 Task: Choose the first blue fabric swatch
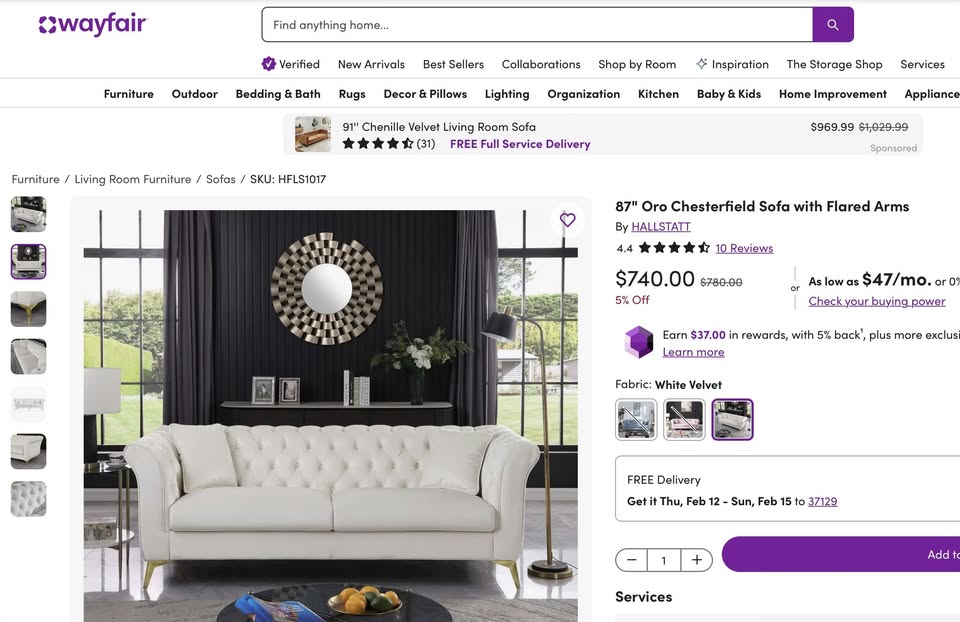point(636,419)
